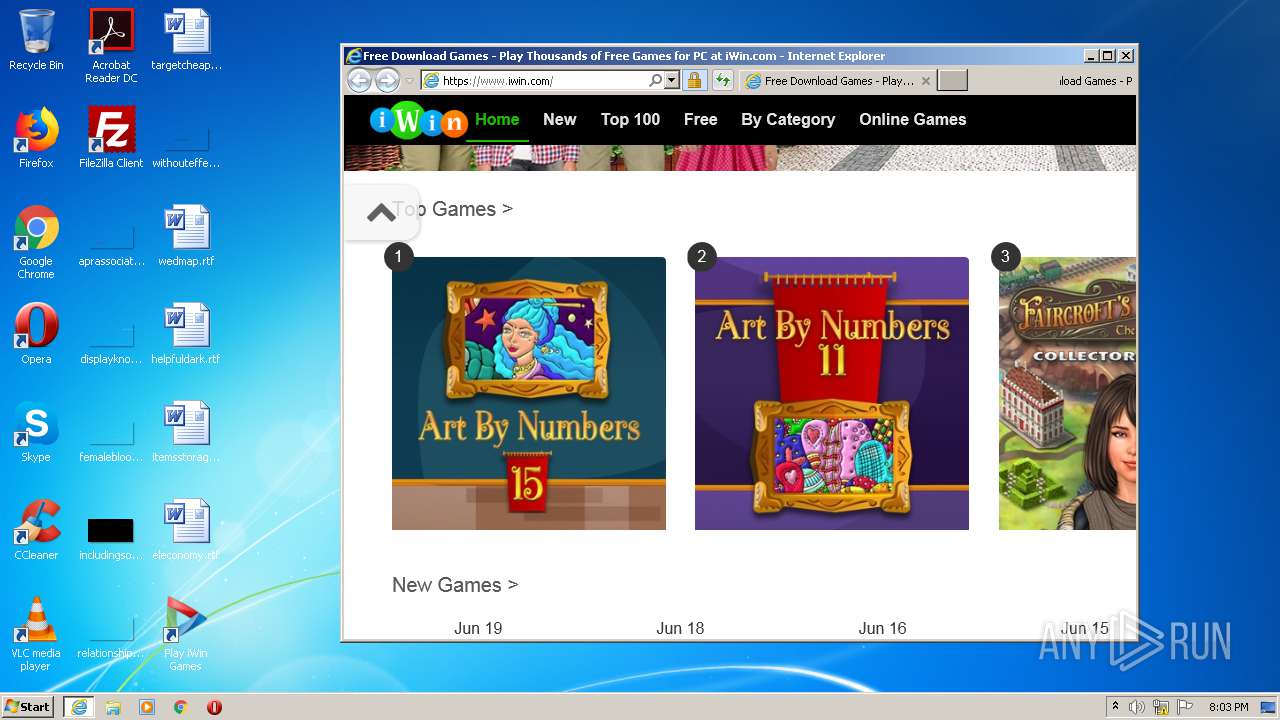Launch CCleaner desktop shortcut

coord(36,530)
